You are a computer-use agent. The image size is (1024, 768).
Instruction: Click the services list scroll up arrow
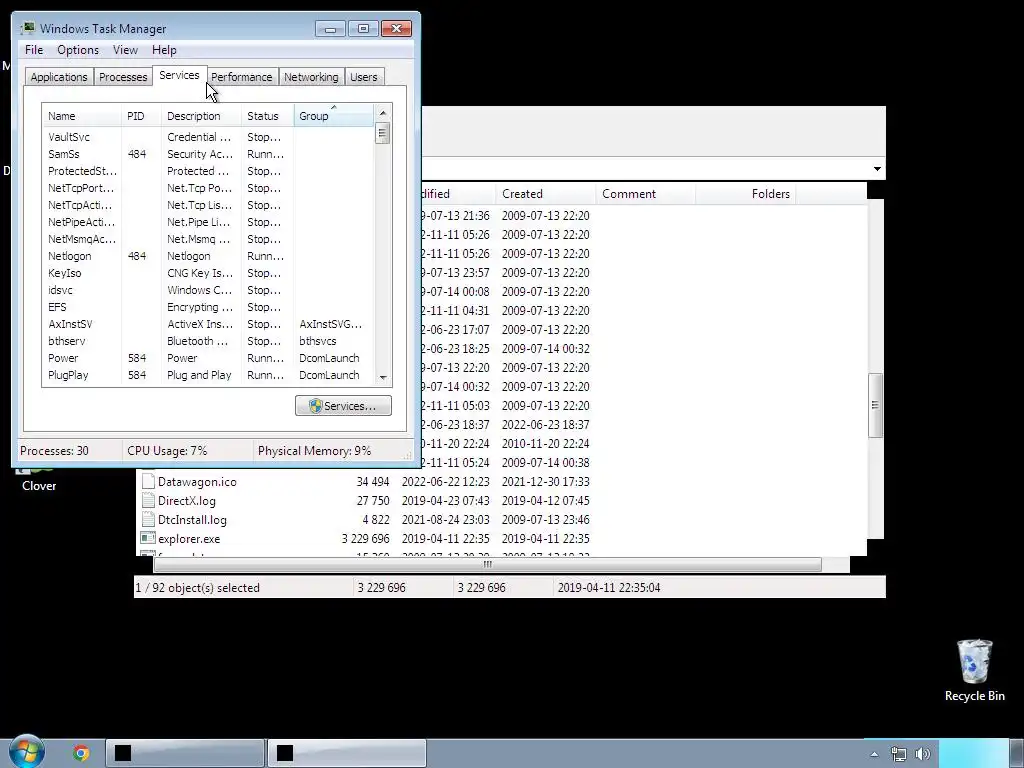(383, 113)
